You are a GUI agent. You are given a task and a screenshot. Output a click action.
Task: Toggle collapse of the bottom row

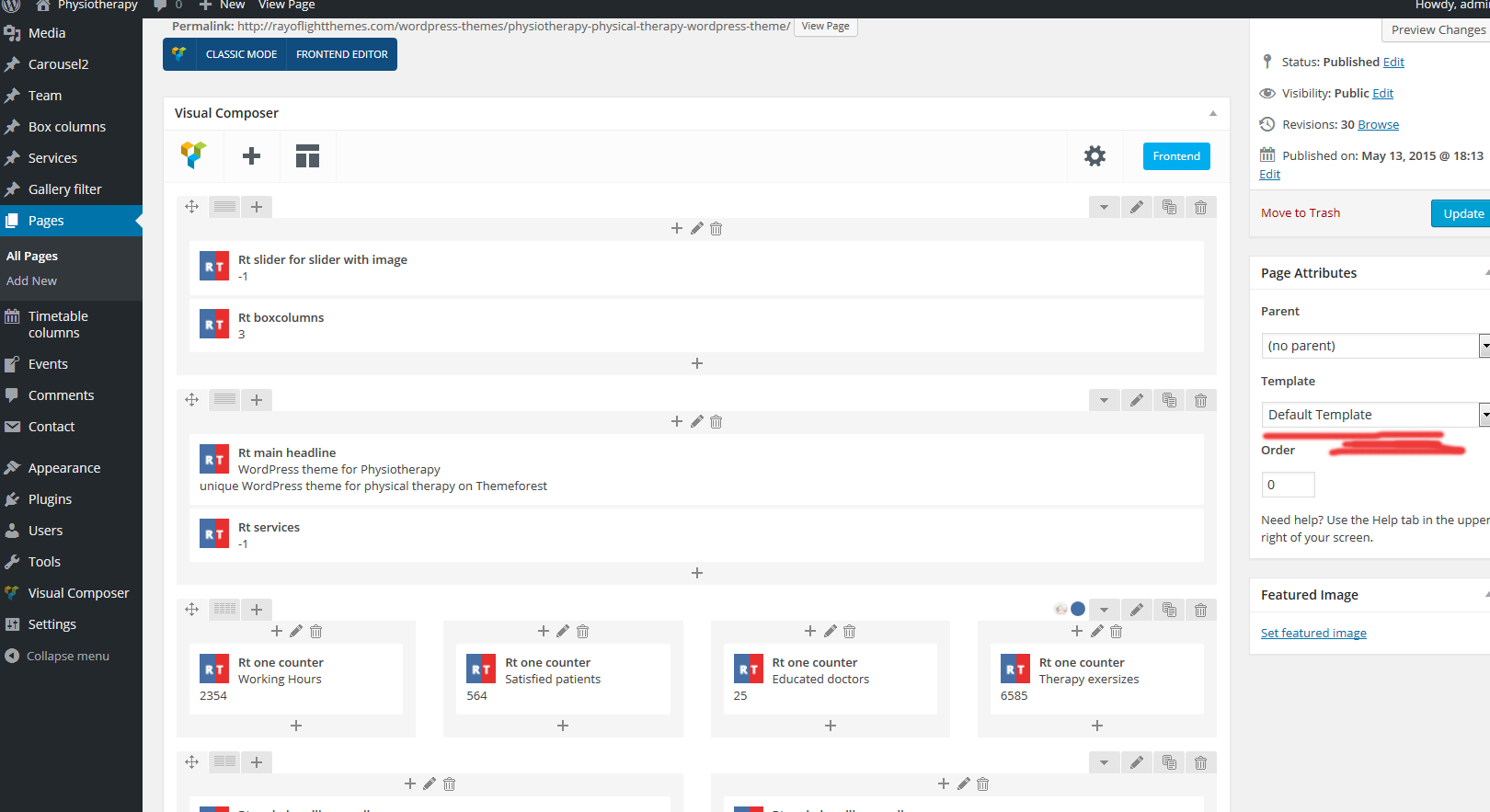pyautogui.click(x=1104, y=762)
